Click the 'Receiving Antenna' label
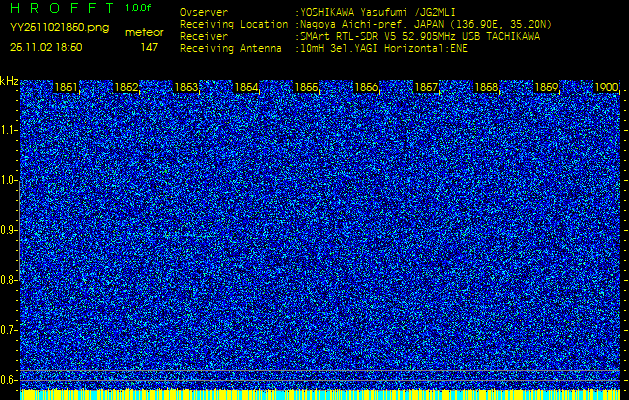This screenshot has width=629, height=400. click(231, 49)
